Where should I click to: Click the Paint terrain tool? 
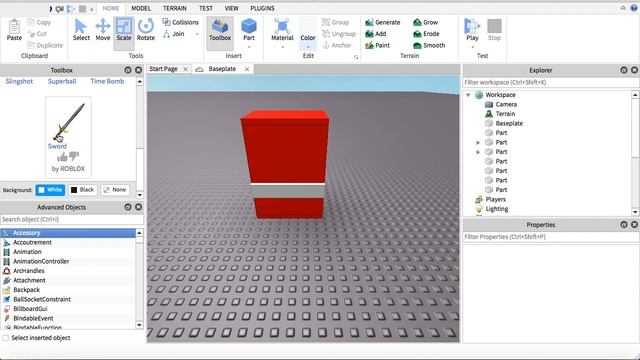pos(378,45)
